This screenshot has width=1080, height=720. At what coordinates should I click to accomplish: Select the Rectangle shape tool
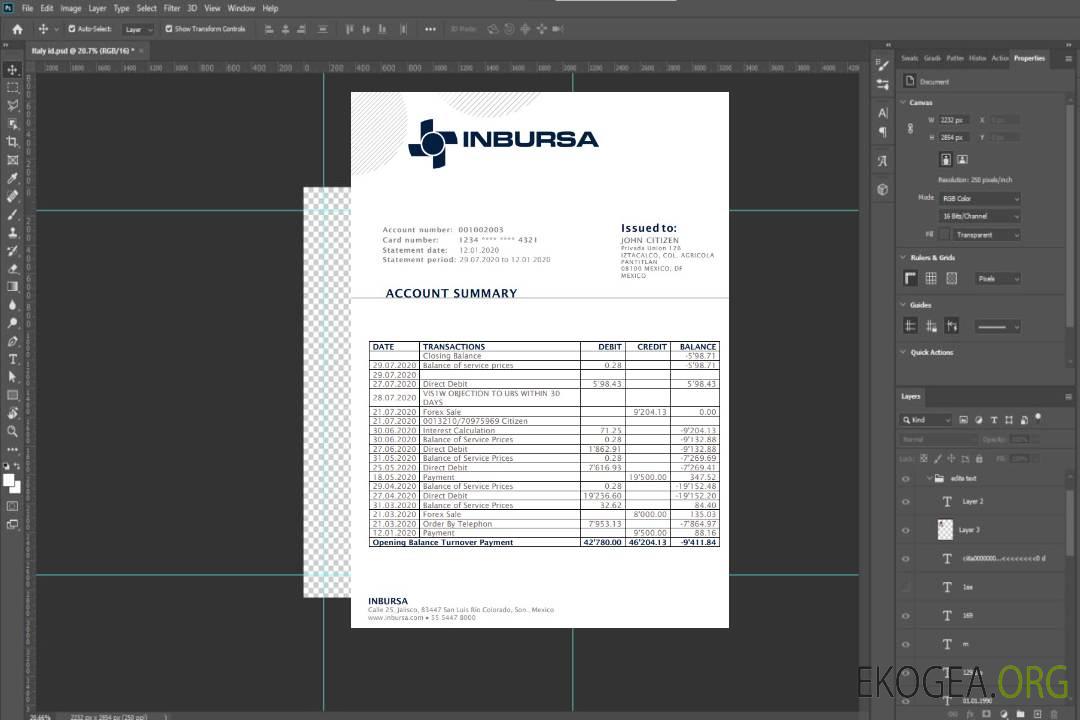point(12,395)
